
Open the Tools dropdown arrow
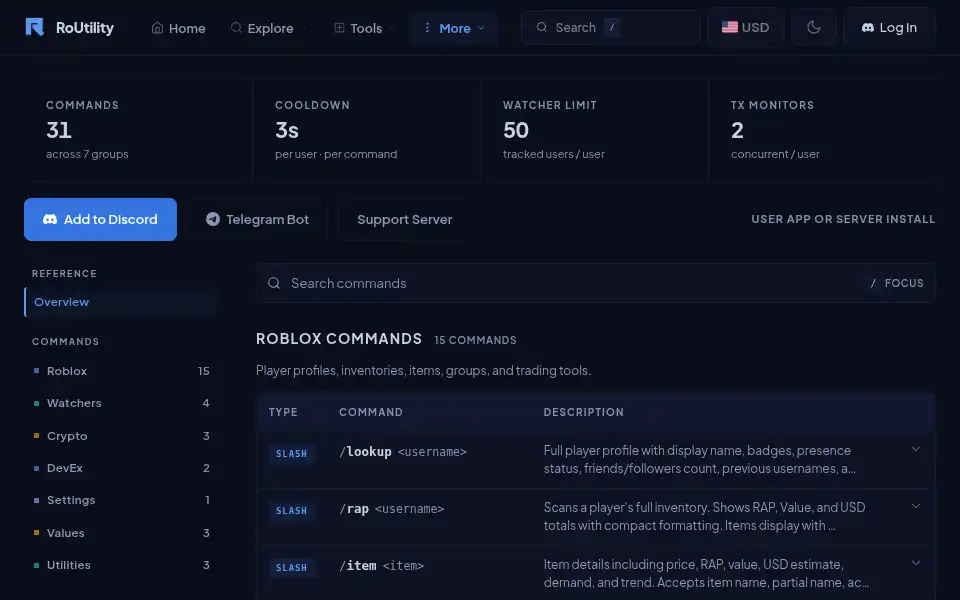pyautogui.click(x=392, y=28)
